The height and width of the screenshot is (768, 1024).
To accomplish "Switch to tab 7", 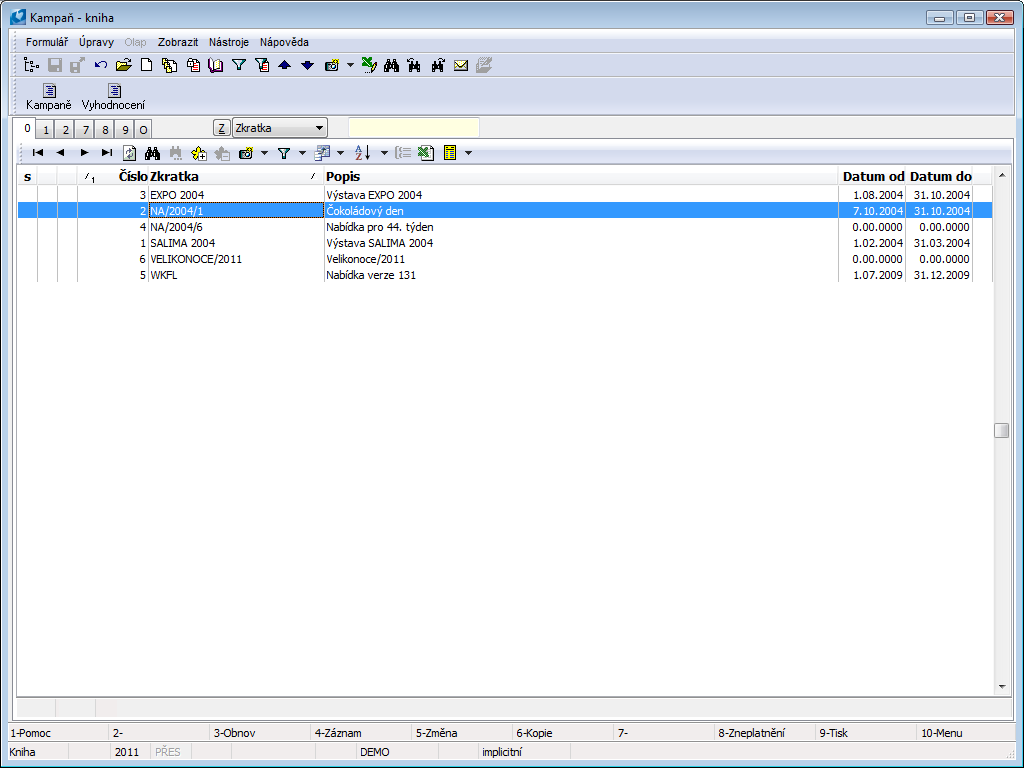I will click(x=86, y=130).
